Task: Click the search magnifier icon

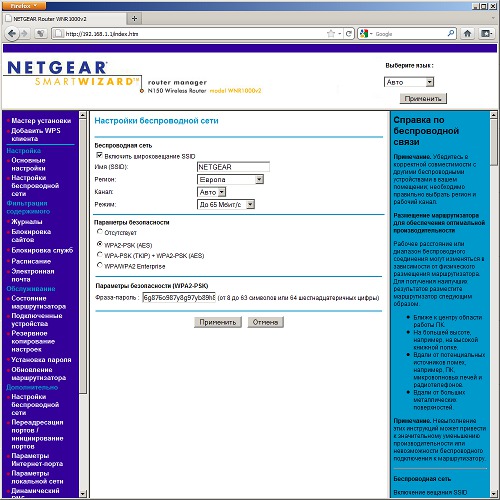Action: 451,33
